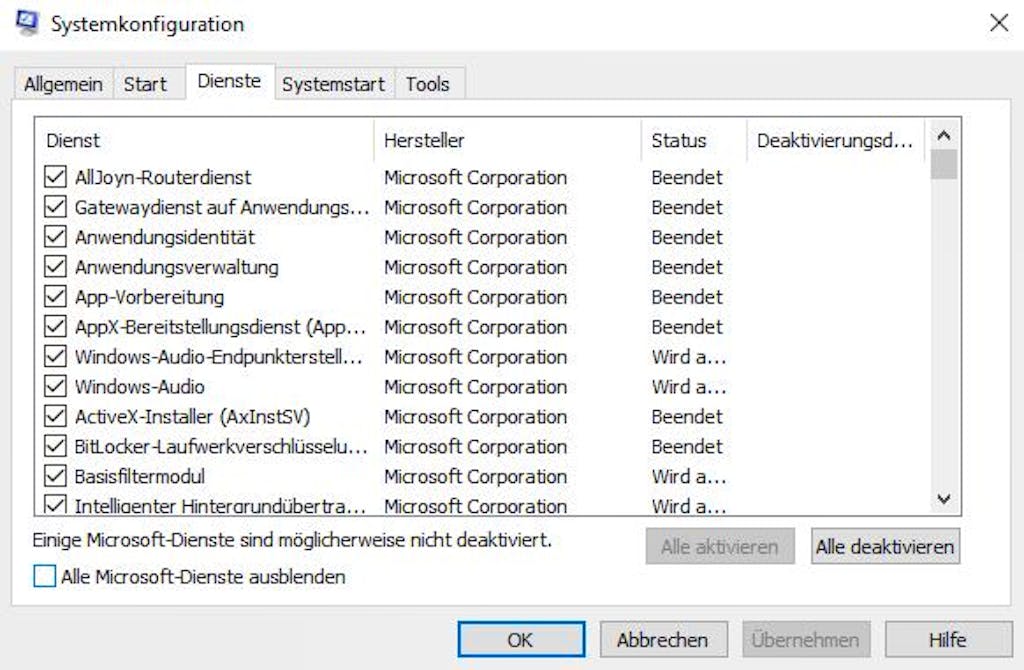1024x670 pixels.
Task: Select the Dienste tab
Action: point(229,81)
